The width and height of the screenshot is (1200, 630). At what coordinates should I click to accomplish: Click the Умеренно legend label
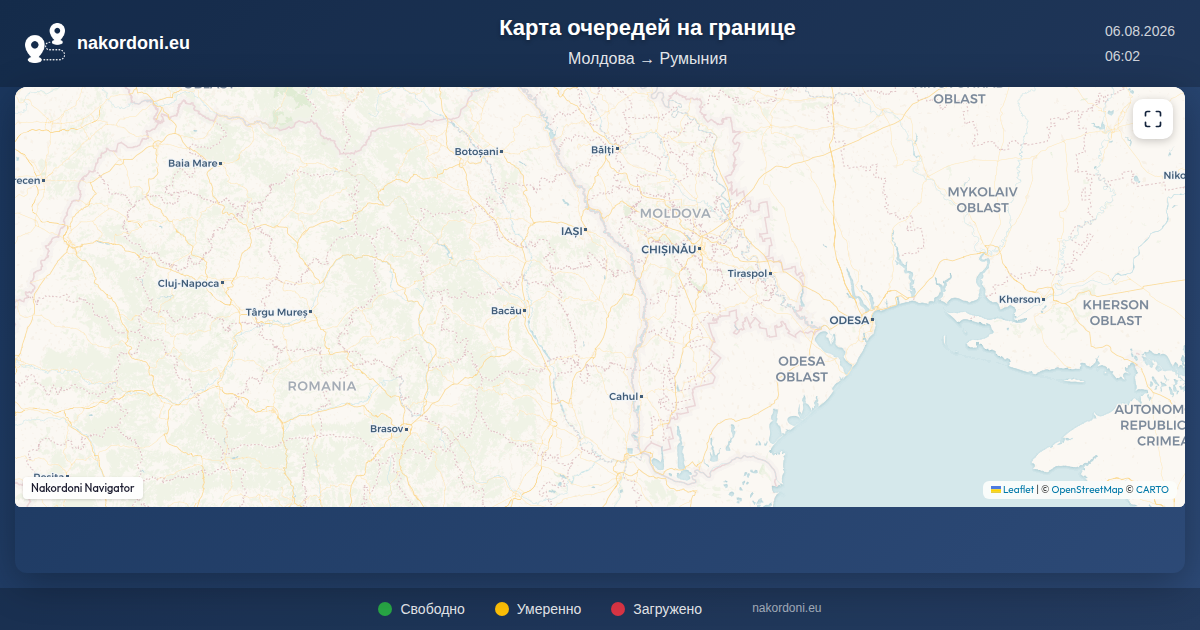click(x=549, y=609)
